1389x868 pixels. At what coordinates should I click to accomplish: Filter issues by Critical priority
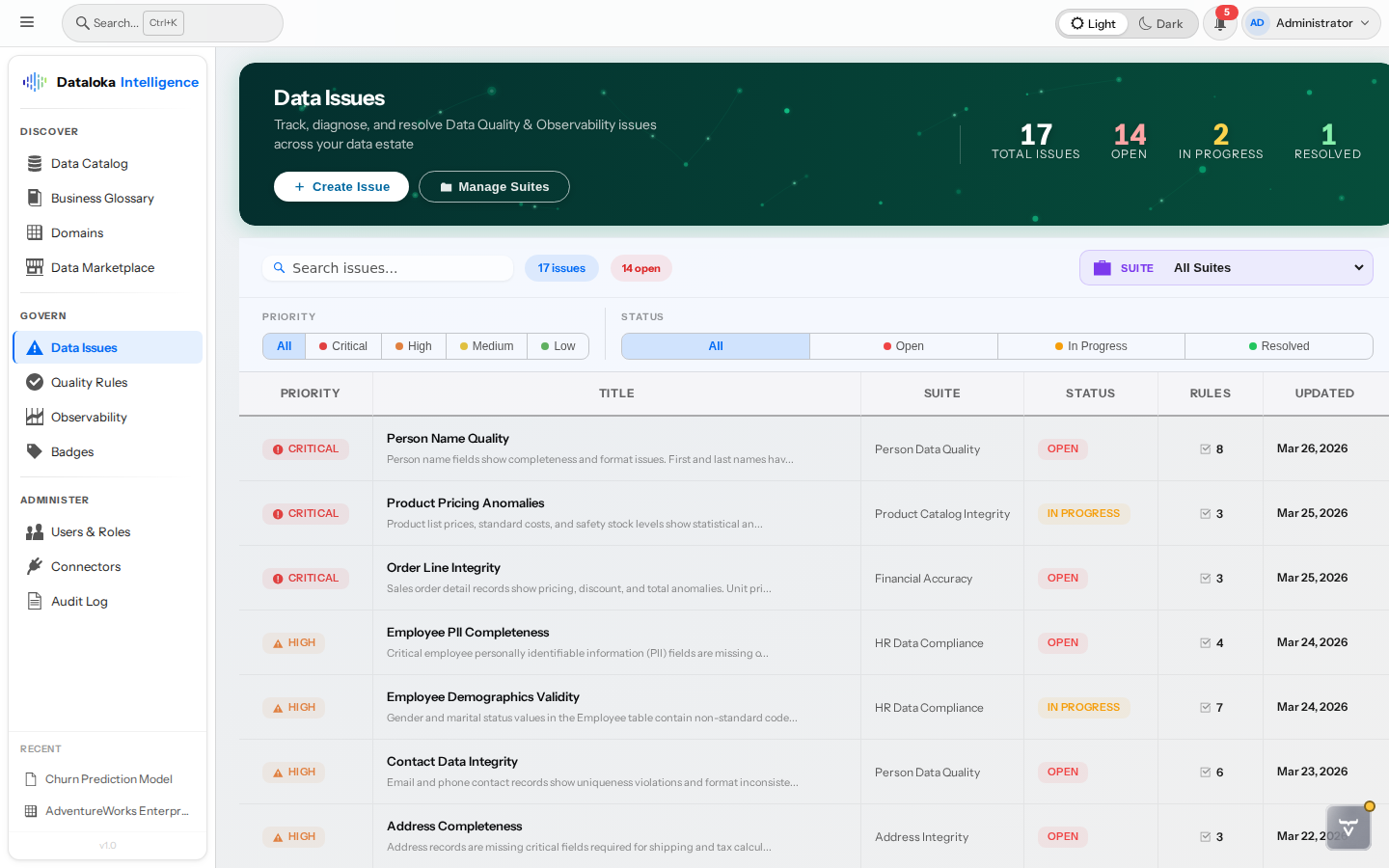click(x=342, y=345)
